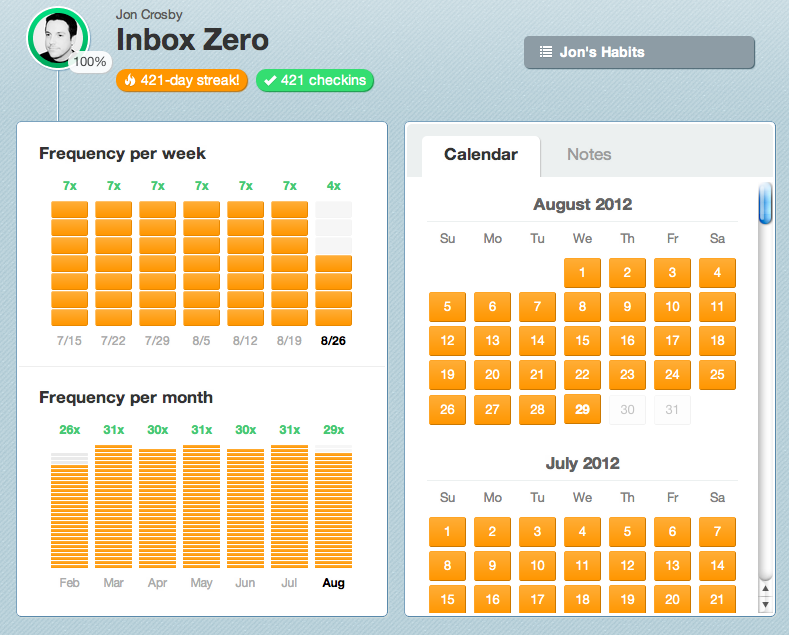
Task: Open the Jon's Habits menu button
Action: pyautogui.click(x=639, y=52)
